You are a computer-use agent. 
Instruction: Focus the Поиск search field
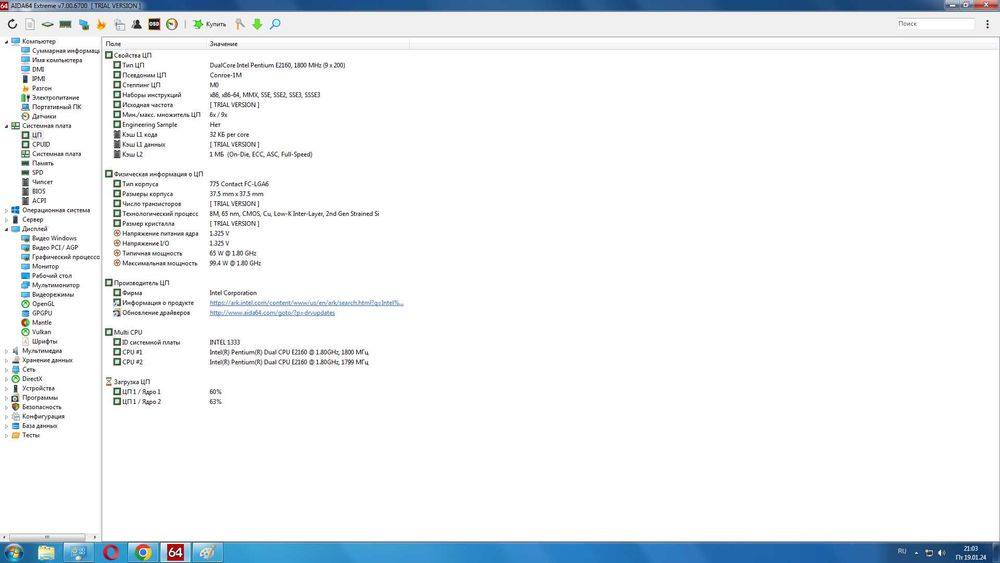point(935,24)
